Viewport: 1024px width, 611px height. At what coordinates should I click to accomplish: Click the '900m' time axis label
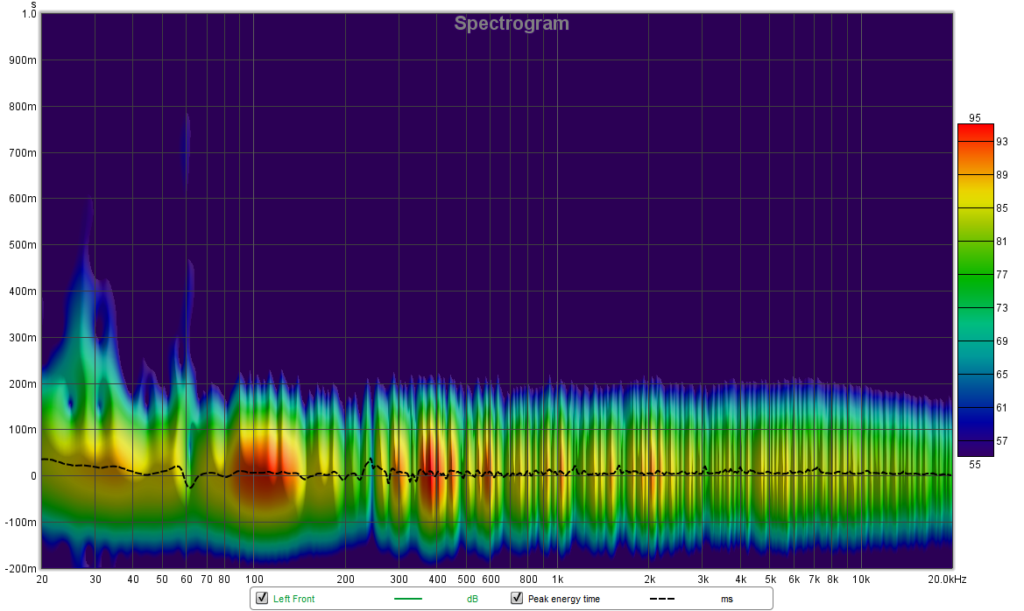pyautogui.click(x=23, y=60)
